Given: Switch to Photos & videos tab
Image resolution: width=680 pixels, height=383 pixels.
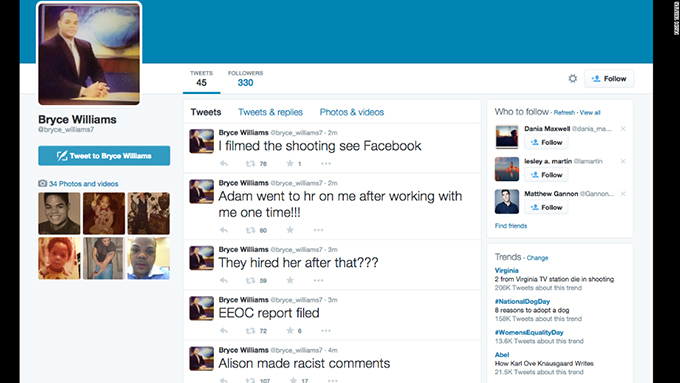Looking at the screenshot, I should click(352, 112).
